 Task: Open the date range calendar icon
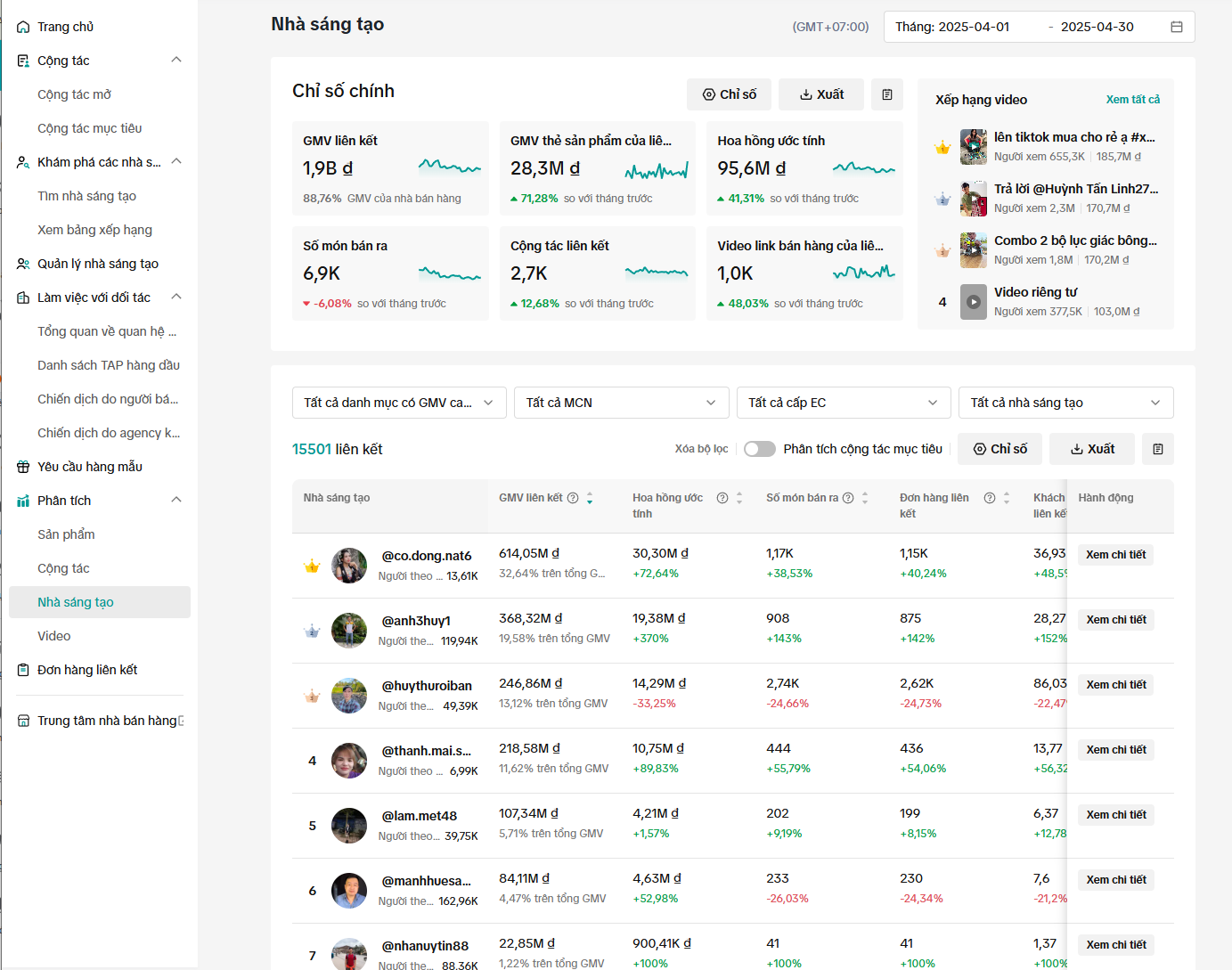[1176, 27]
